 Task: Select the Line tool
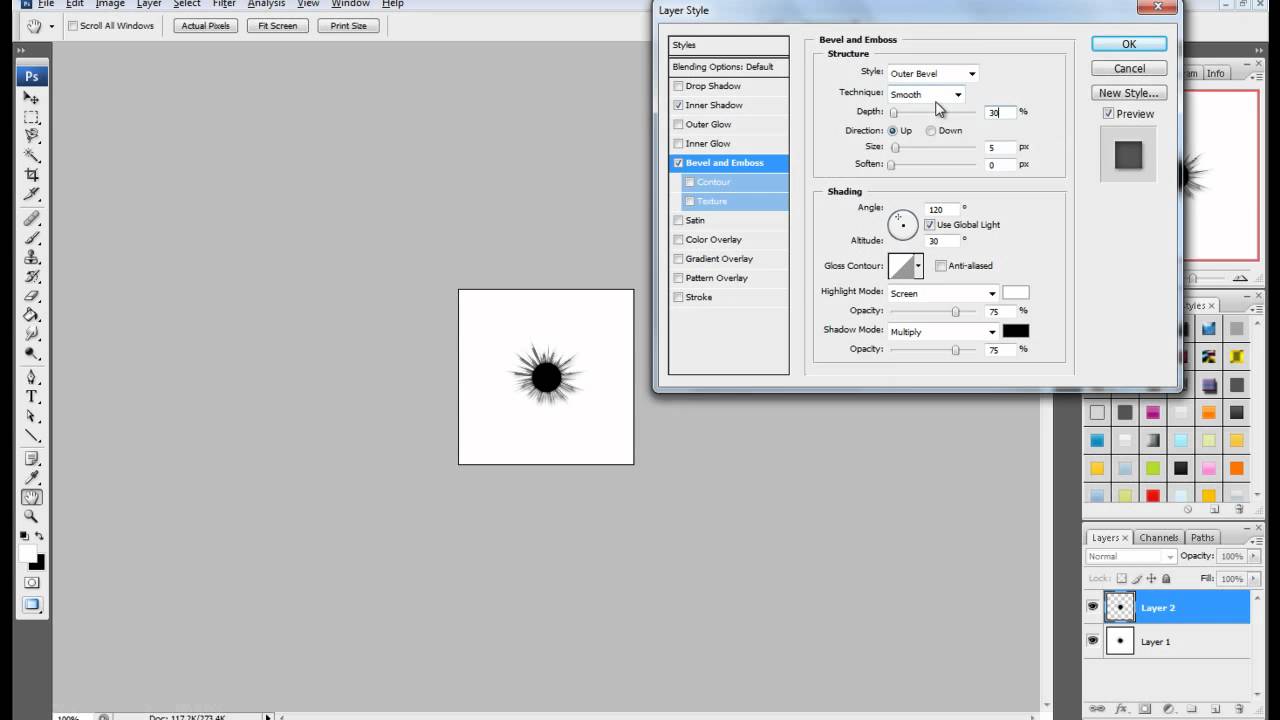pyautogui.click(x=31, y=436)
